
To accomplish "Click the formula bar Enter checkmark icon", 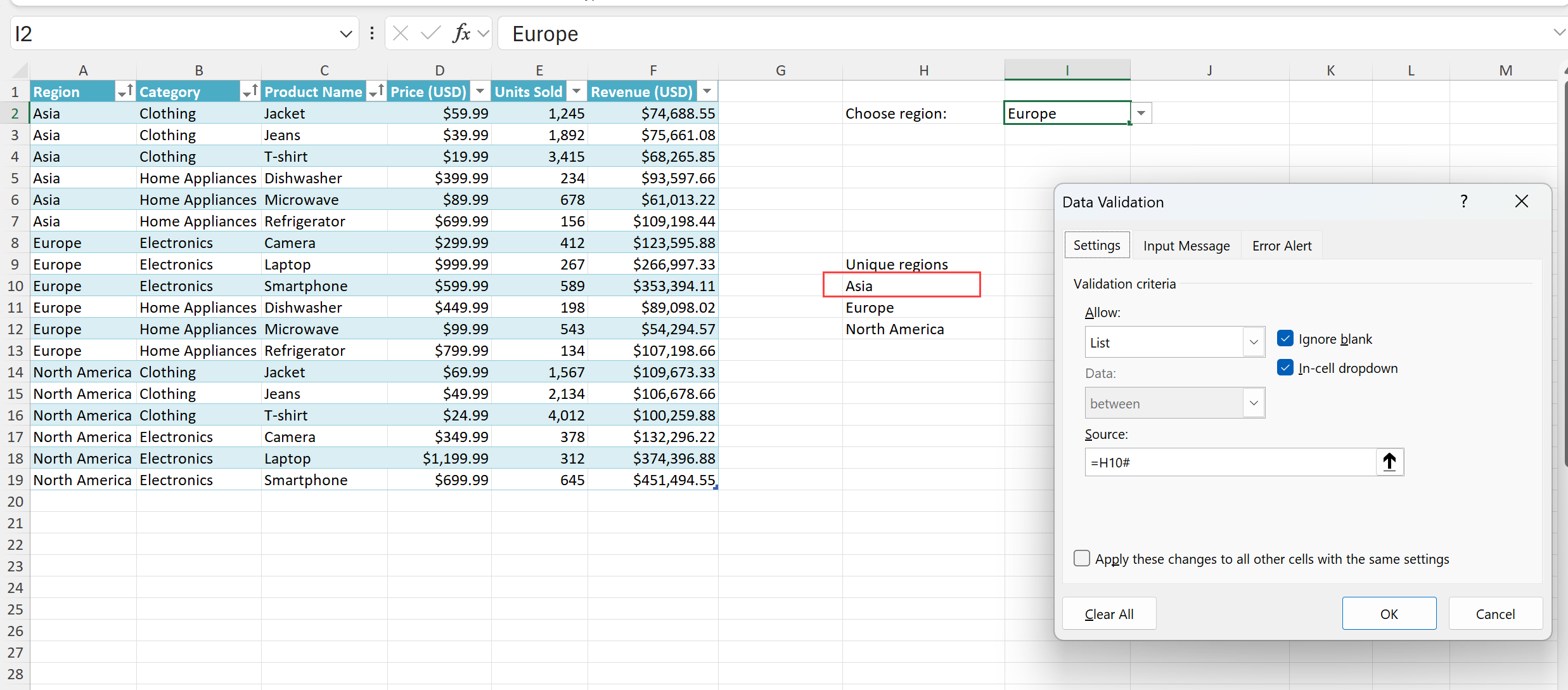I will point(430,33).
